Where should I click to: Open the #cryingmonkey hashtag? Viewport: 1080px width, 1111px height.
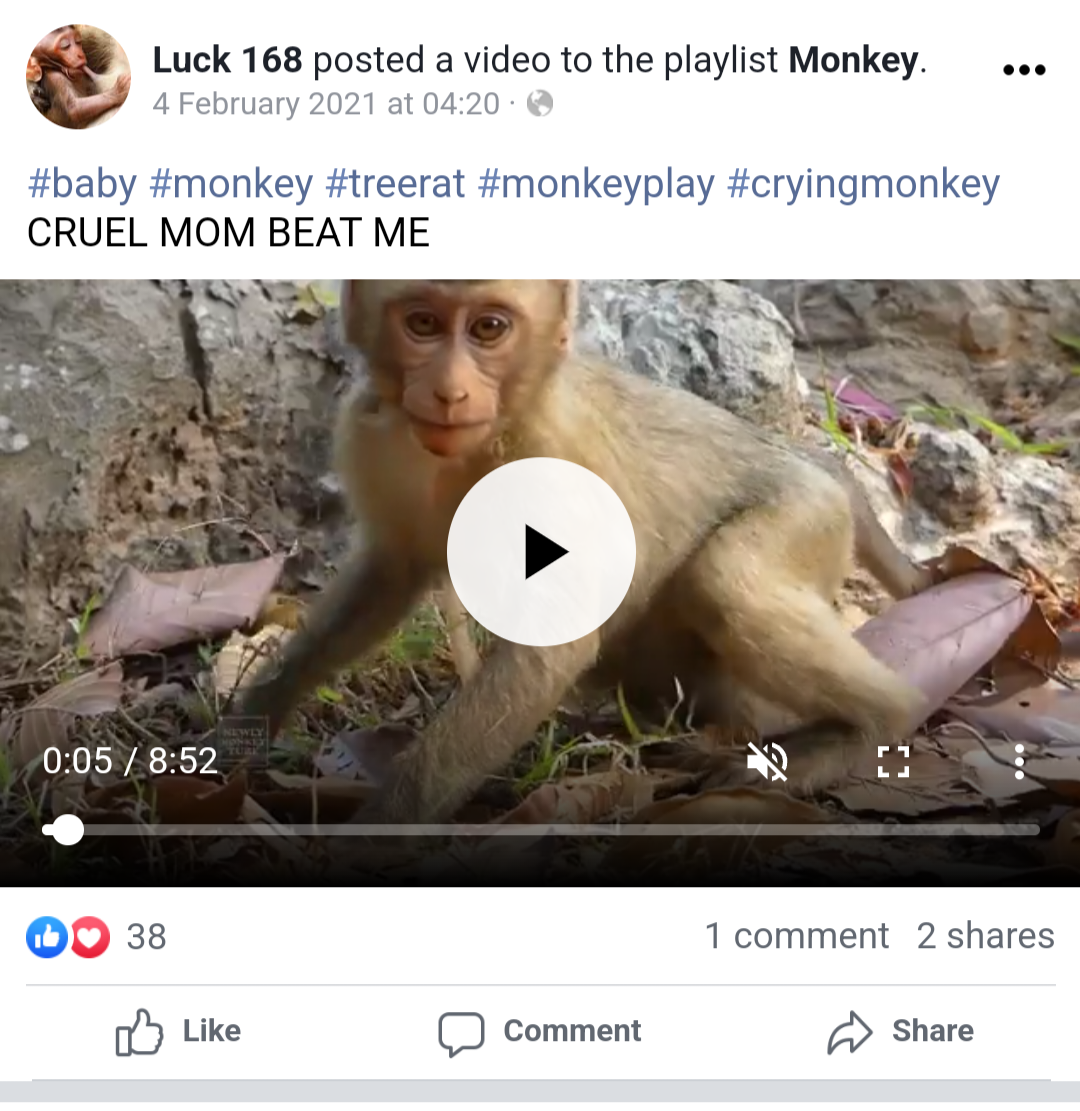click(863, 184)
